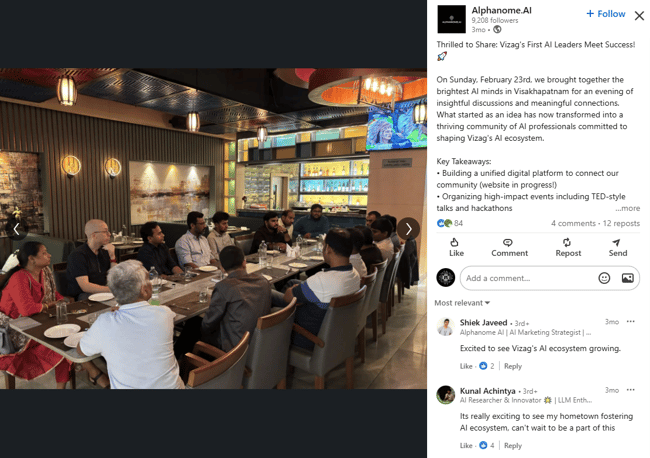The width and height of the screenshot is (650, 458).
Task: Close the post viewer
Action: pos(639,16)
